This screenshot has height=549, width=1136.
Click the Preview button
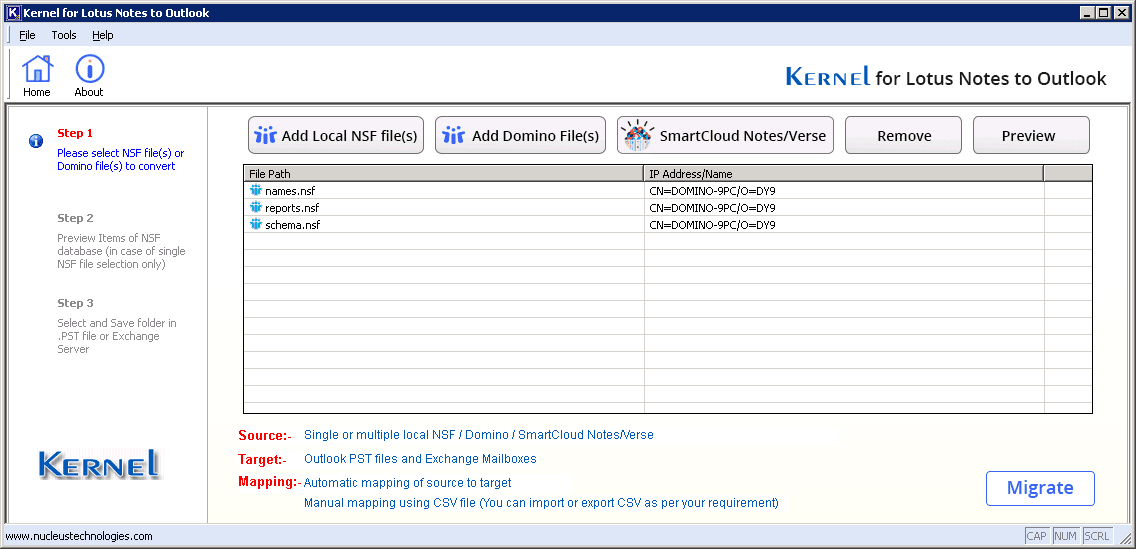coord(1031,135)
